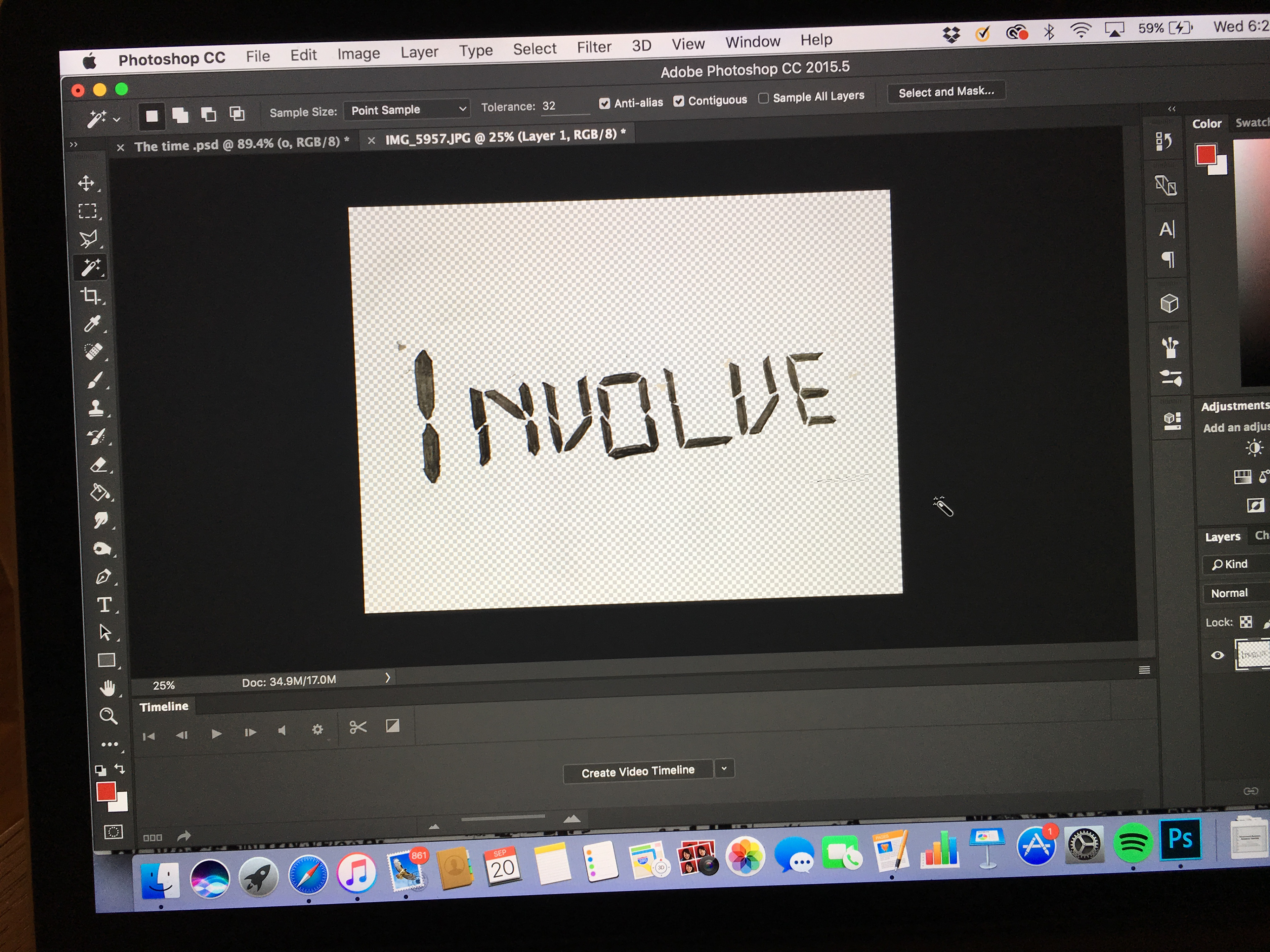Select the Path Selection tool

(x=105, y=632)
